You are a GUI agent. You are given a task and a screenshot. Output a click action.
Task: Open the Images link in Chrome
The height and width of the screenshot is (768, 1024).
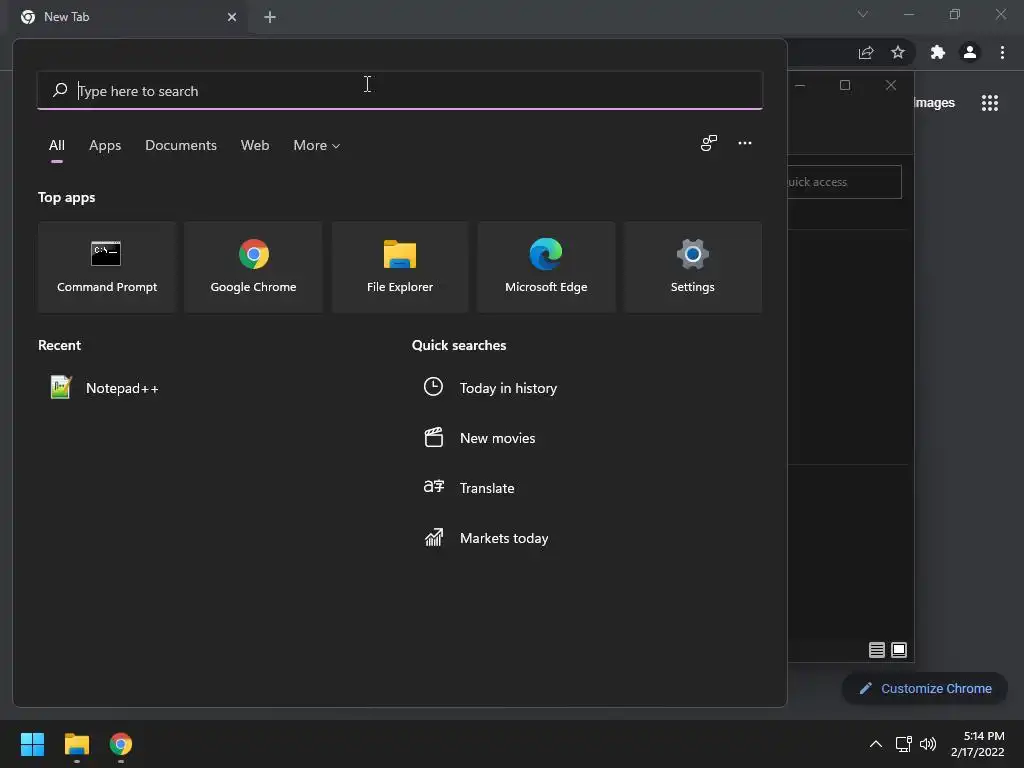pyautogui.click(x=934, y=103)
